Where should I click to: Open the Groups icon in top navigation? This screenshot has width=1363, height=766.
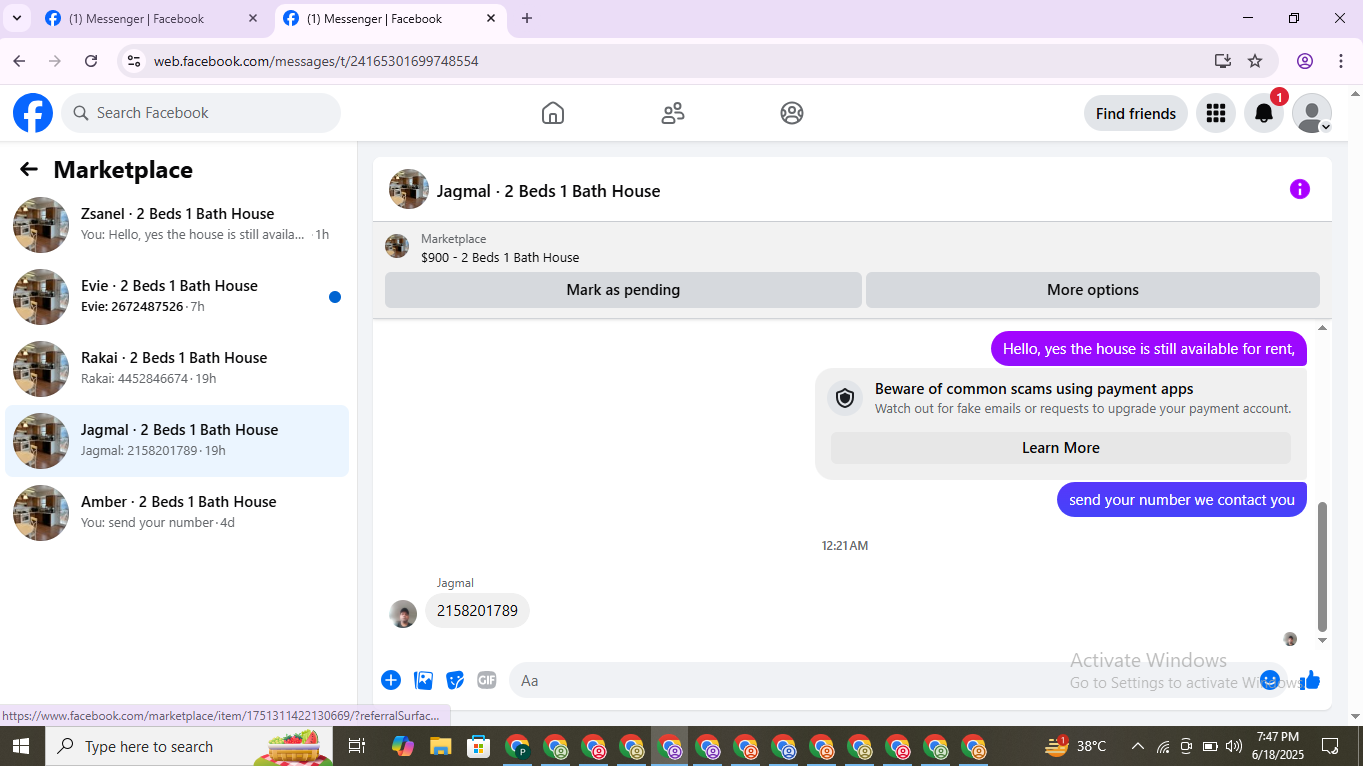coord(792,113)
